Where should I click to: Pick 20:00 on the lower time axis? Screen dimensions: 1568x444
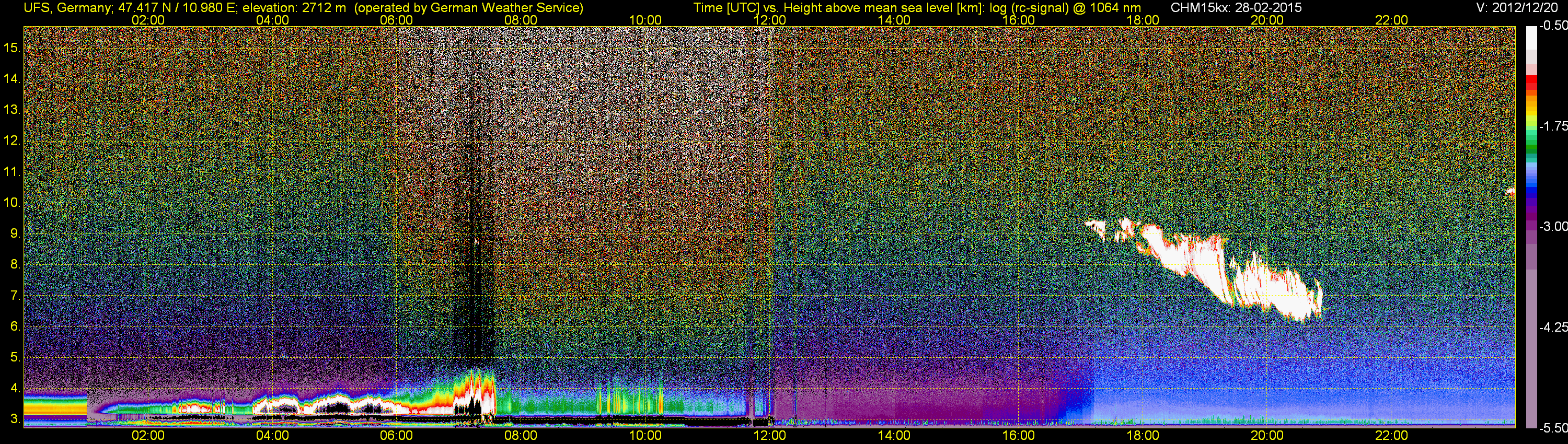tap(1267, 436)
